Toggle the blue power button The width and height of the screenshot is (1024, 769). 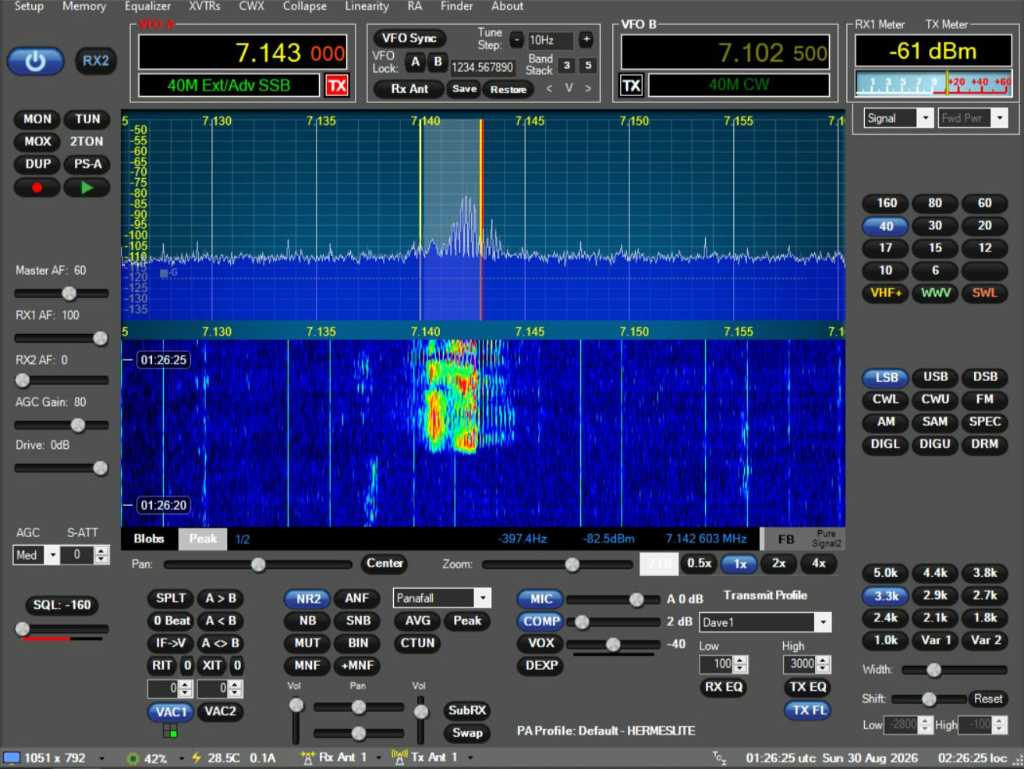(35, 61)
